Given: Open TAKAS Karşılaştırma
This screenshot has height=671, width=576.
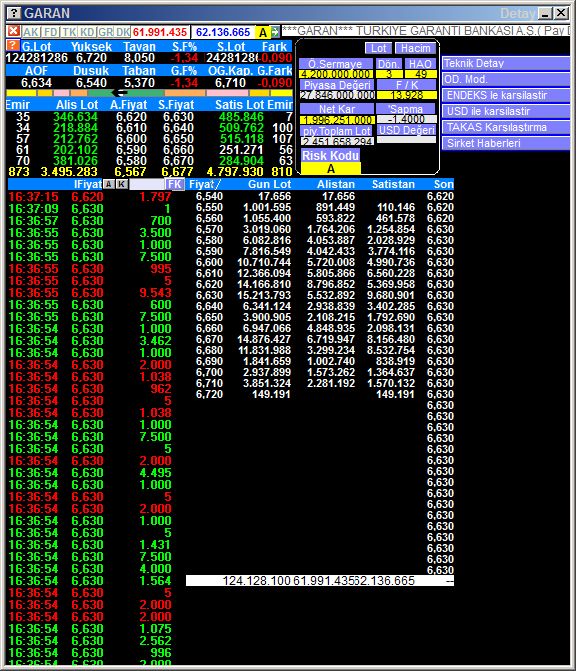Looking at the screenshot, I should point(505,127).
